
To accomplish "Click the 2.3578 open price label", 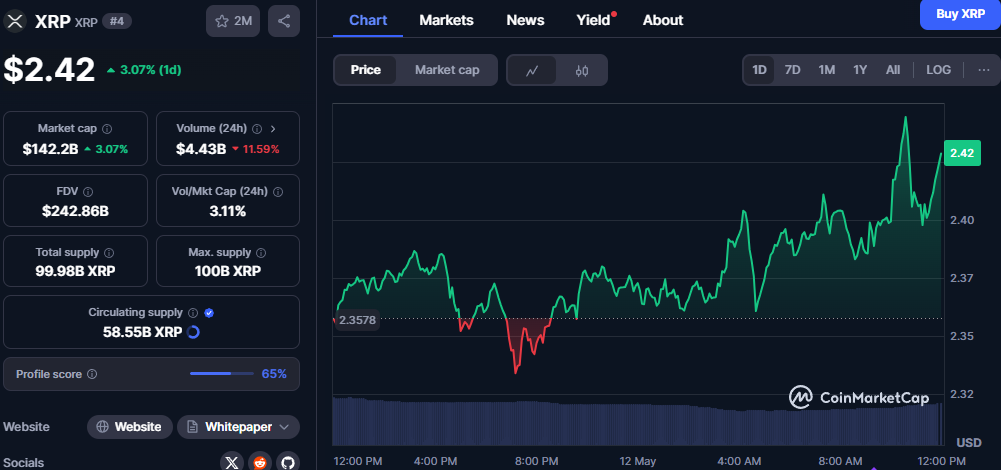I will coord(357,319).
